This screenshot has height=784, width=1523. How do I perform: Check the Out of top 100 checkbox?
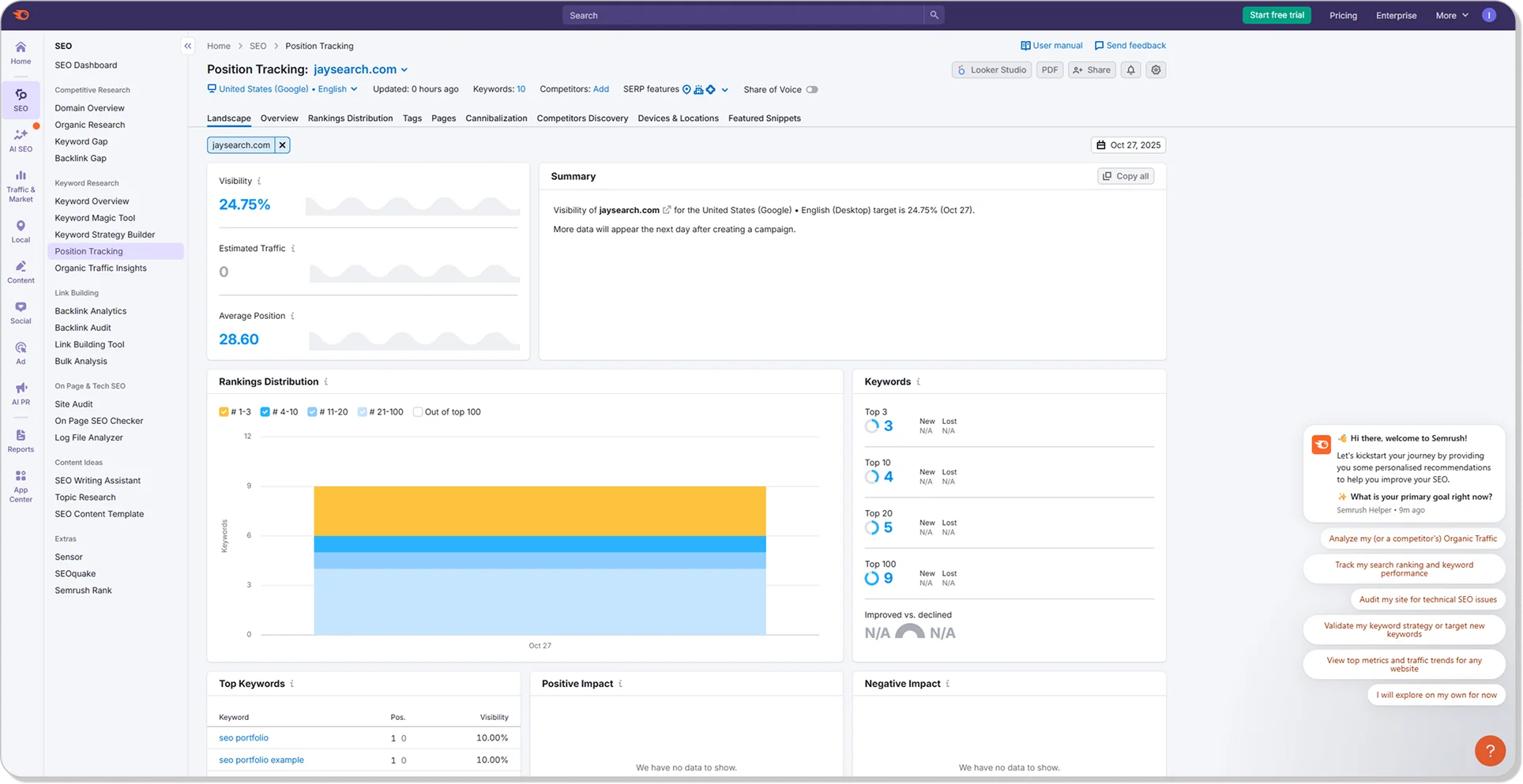tap(418, 412)
